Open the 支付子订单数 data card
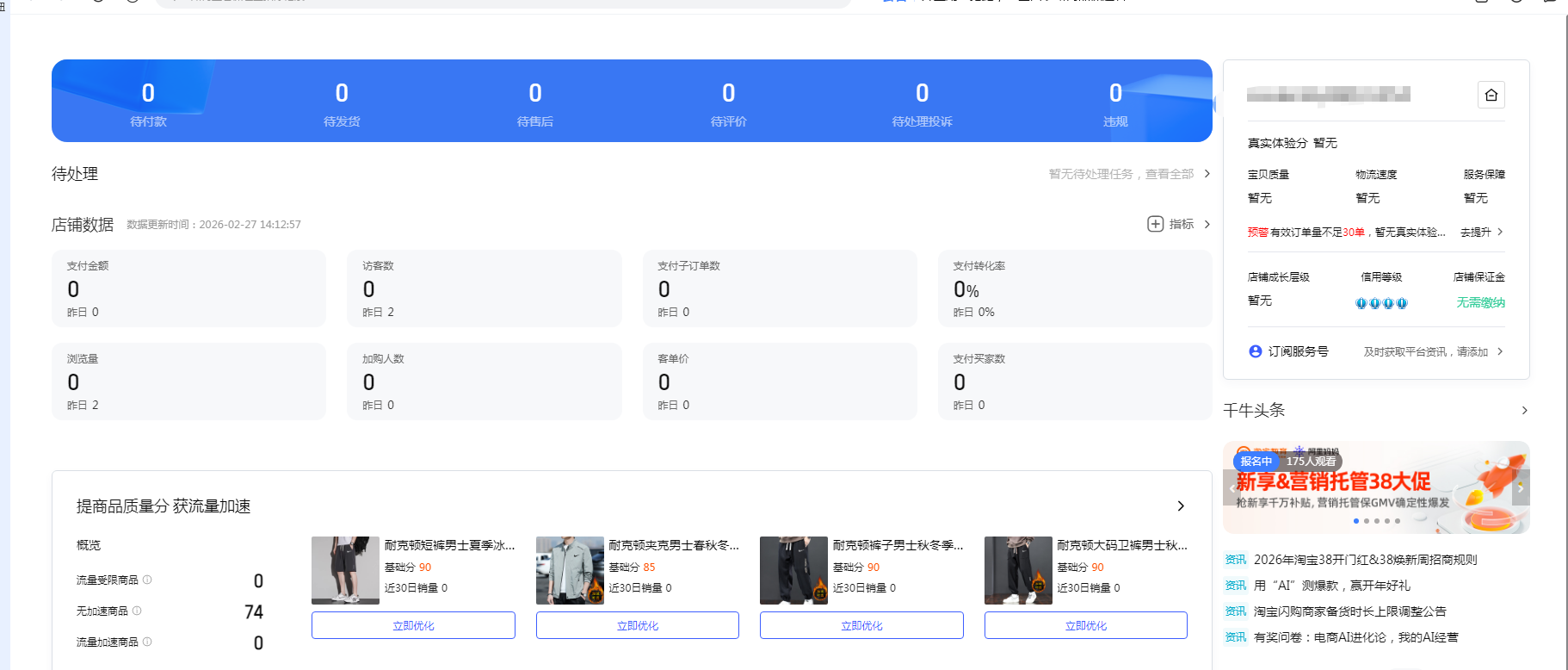The image size is (1568, 670). pyautogui.click(x=780, y=288)
